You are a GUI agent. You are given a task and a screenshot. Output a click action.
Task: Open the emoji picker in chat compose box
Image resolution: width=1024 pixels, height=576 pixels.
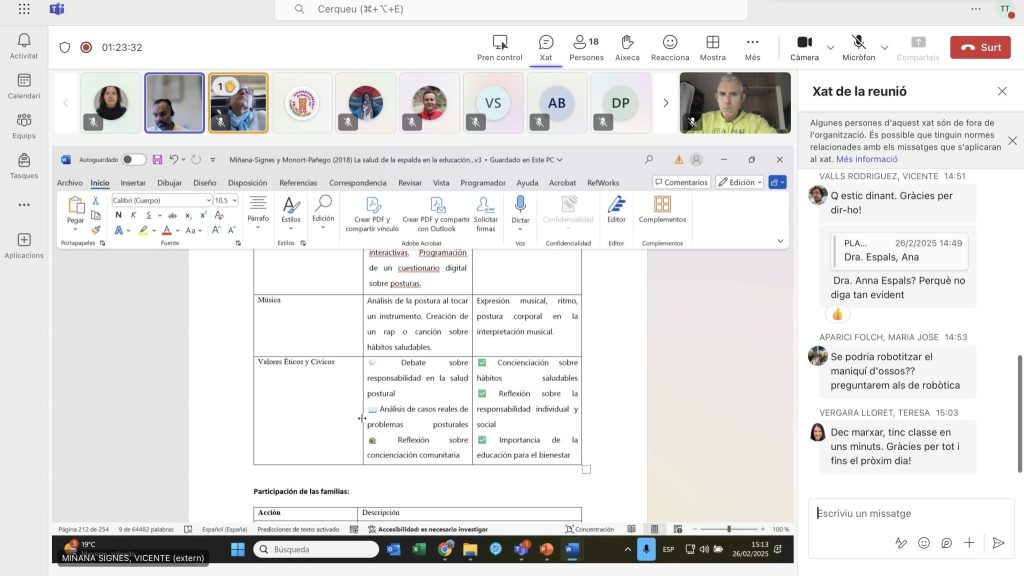pyautogui.click(x=923, y=543)
